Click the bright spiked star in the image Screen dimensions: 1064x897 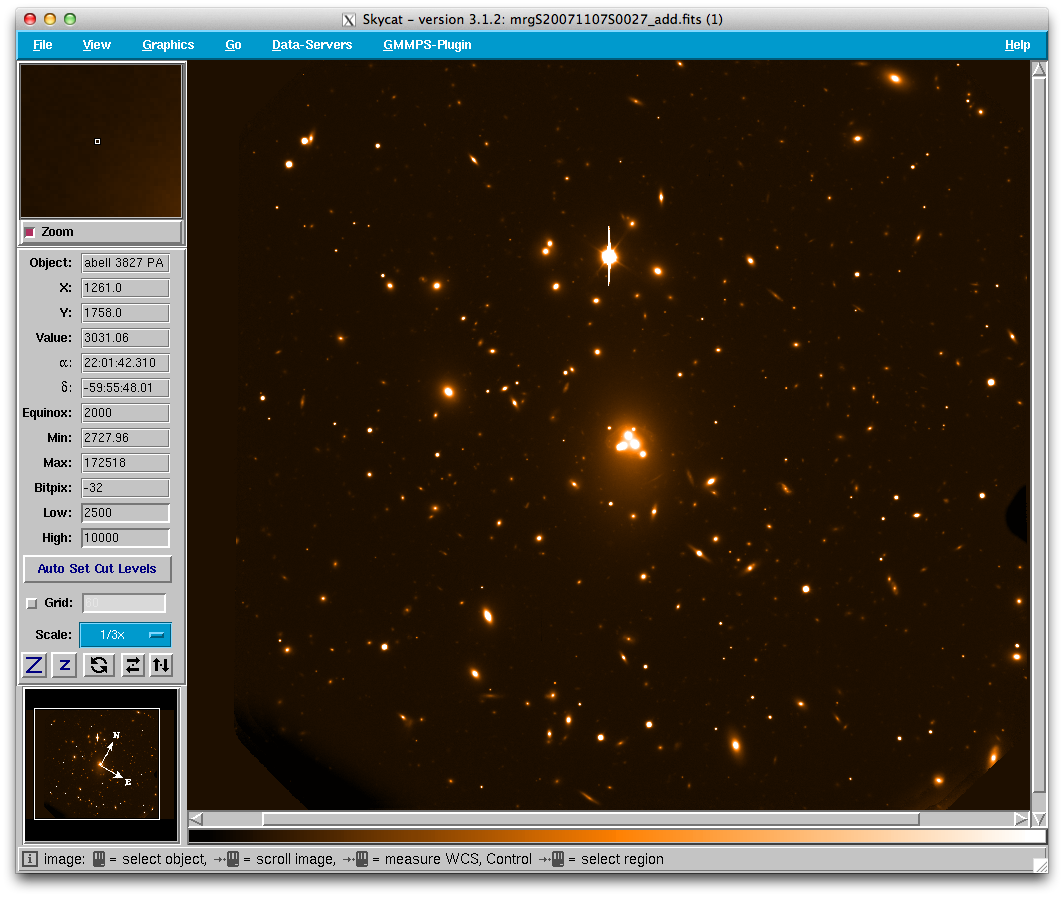tap(609, 256)
